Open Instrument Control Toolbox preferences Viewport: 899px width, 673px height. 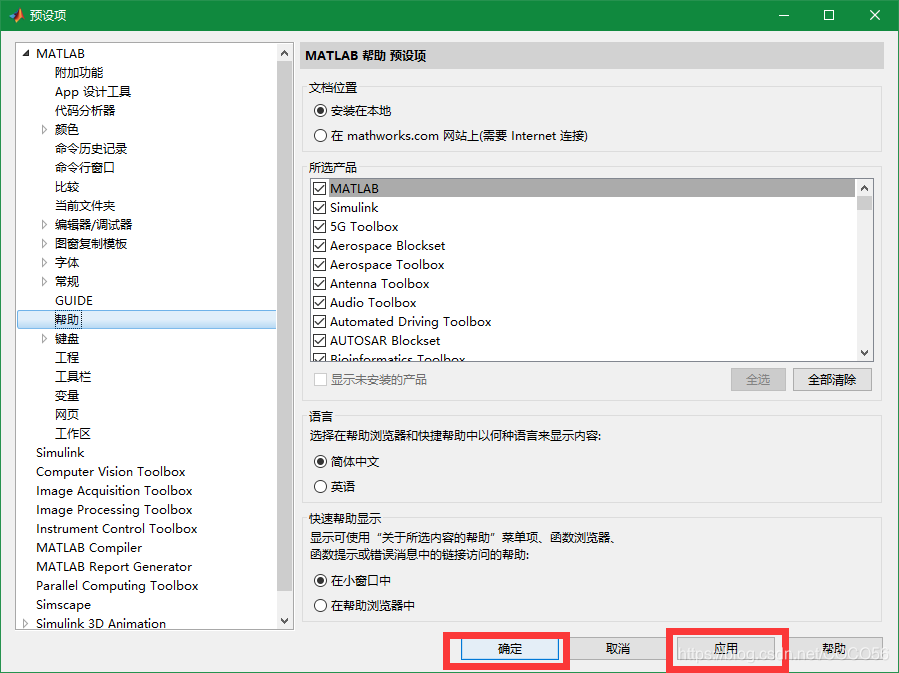pyautogui.click(x=116, y=529)
